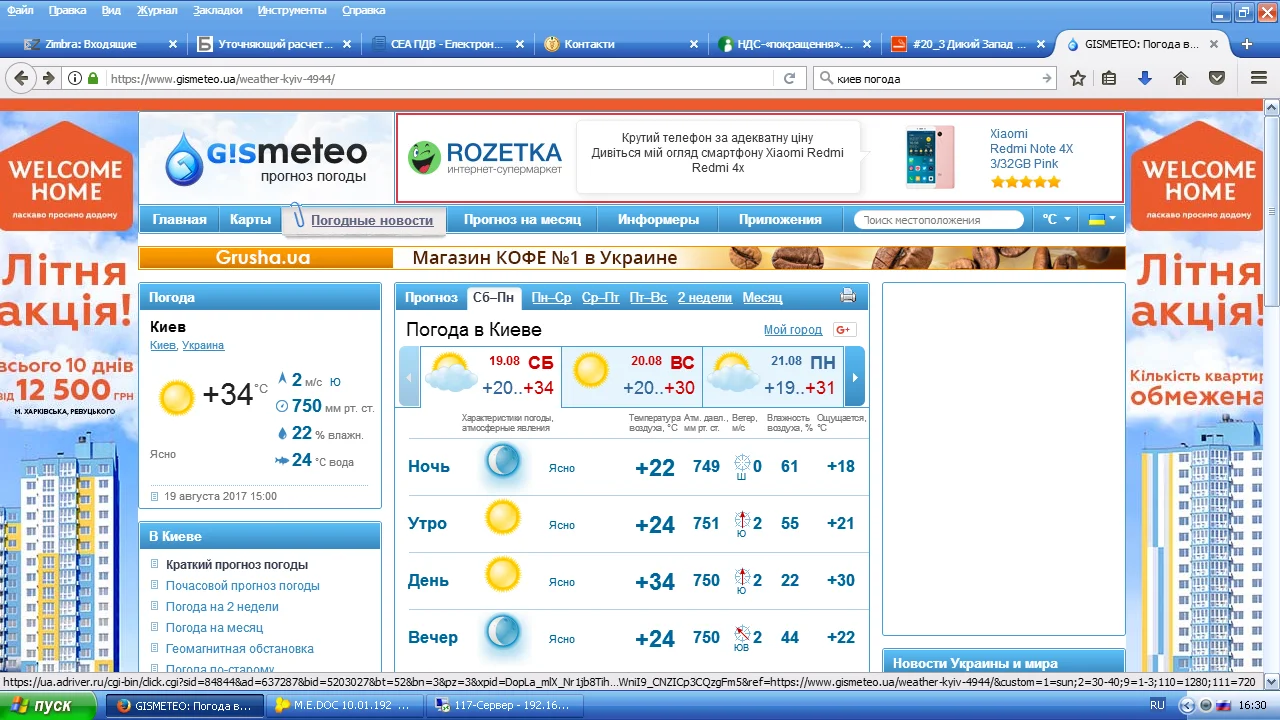Reload the page with the refresh icon
This screenshot has width=1280, height=720.
tap(789, 78)
